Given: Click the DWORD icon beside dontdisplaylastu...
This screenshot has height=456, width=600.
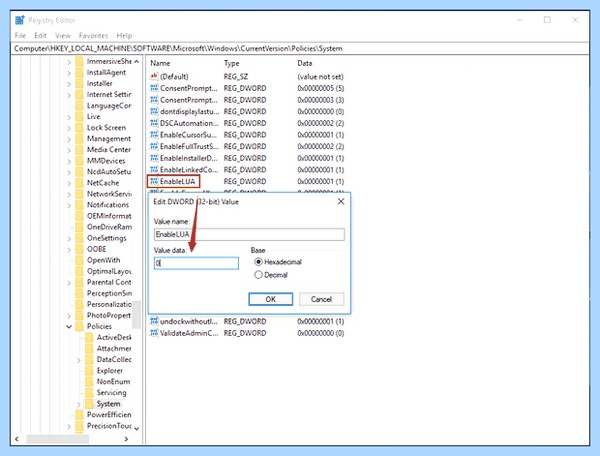Looking at the screenshot, I should point(154,111).
